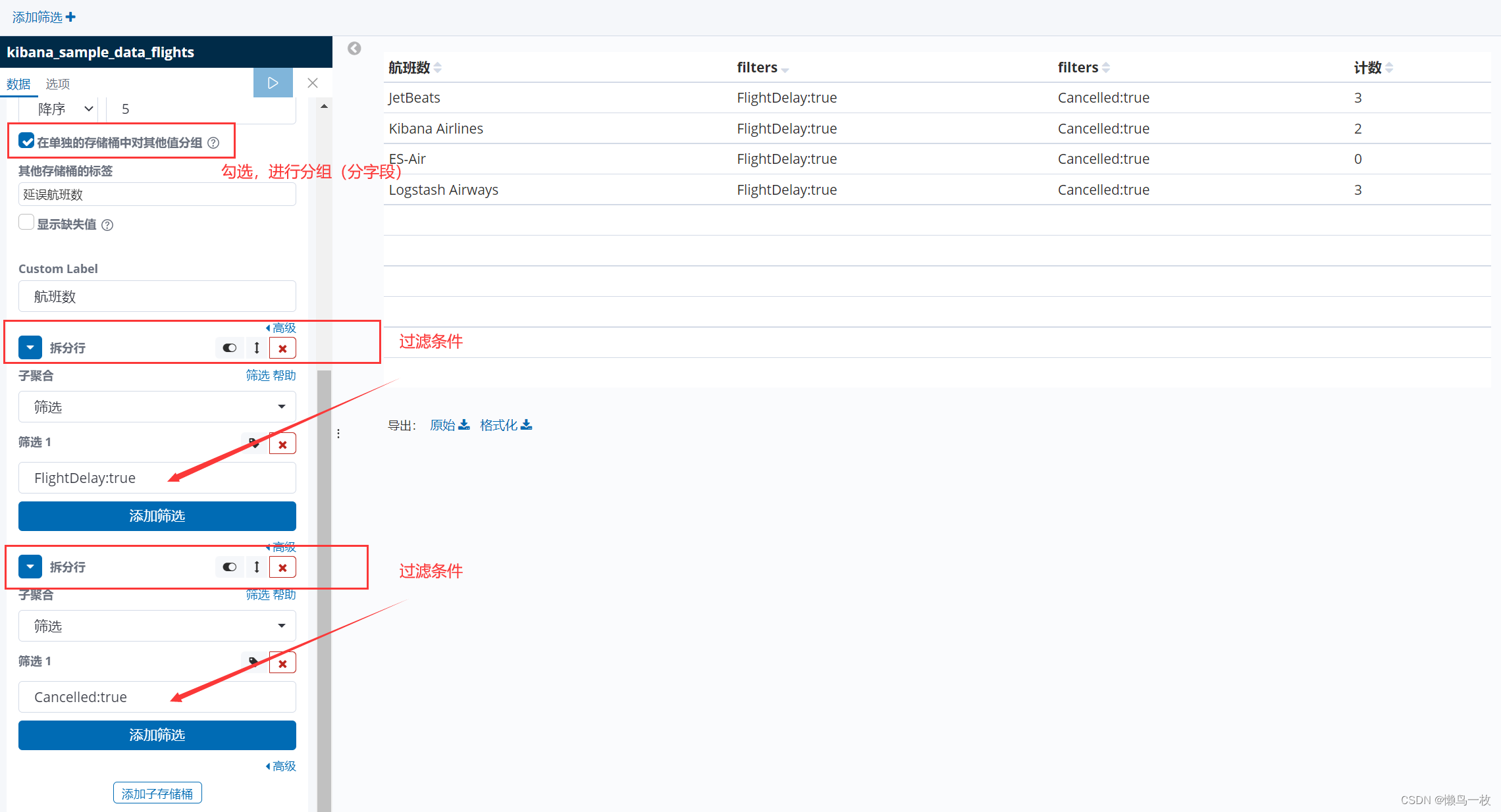
Task: Collapse the sidebar with the circled arrow icon
Action: (354, 49)
